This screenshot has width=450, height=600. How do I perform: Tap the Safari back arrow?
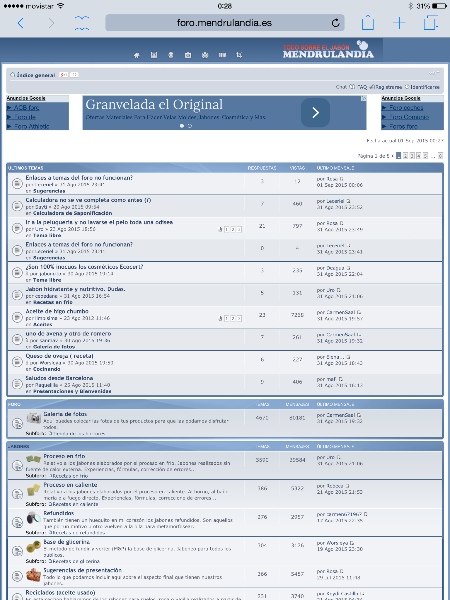(21, 23)
